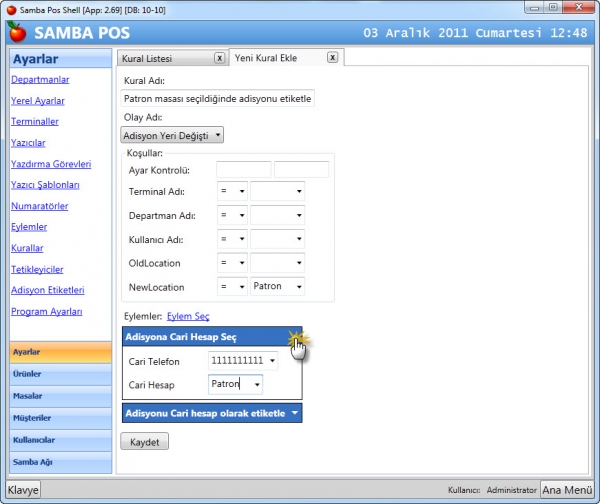
Task: Open Terminal Adı value dropdown
Action: [277, 191]
